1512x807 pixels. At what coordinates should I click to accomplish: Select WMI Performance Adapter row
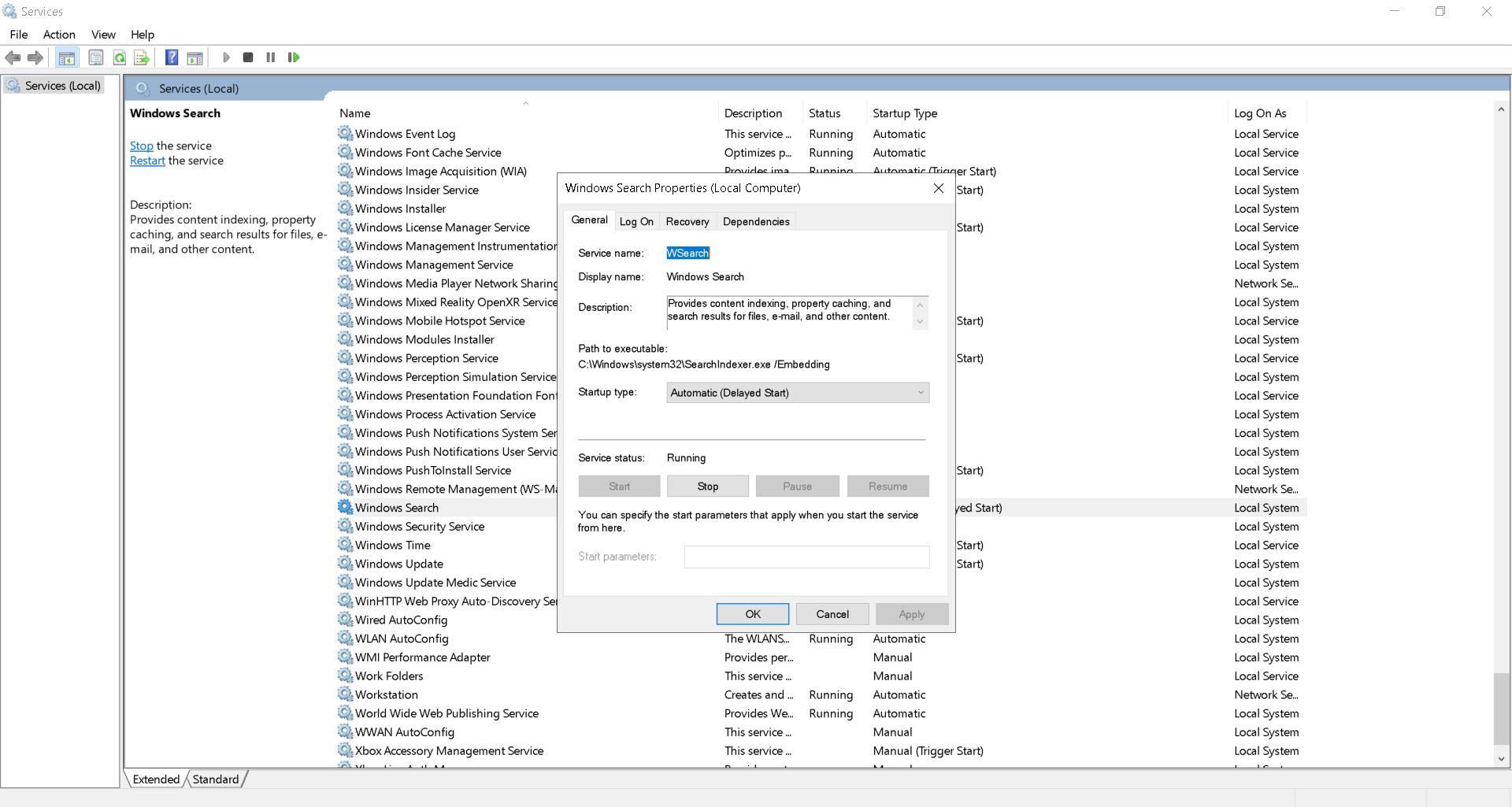coord(821,657)
